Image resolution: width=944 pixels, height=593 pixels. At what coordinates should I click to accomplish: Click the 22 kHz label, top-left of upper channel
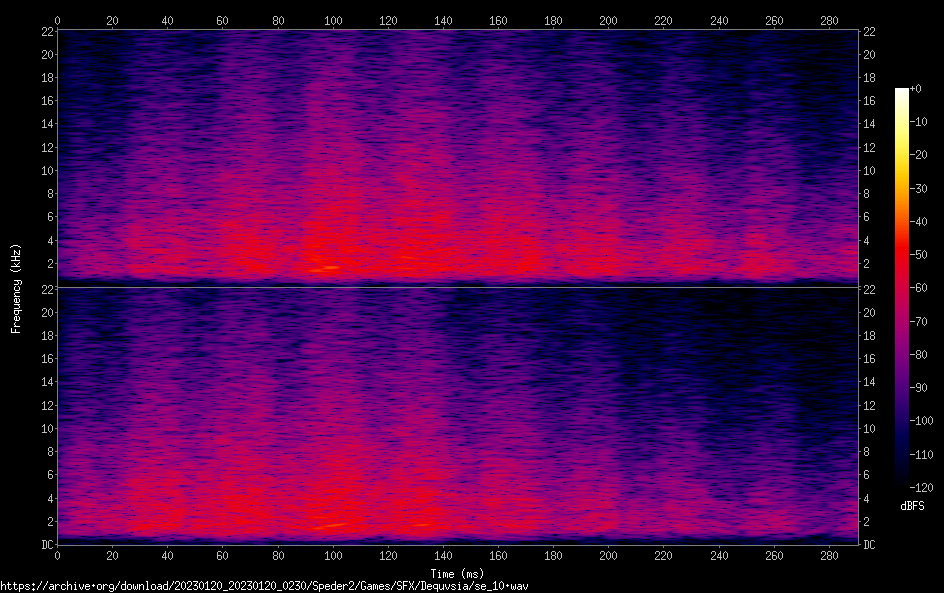[45, 32]
